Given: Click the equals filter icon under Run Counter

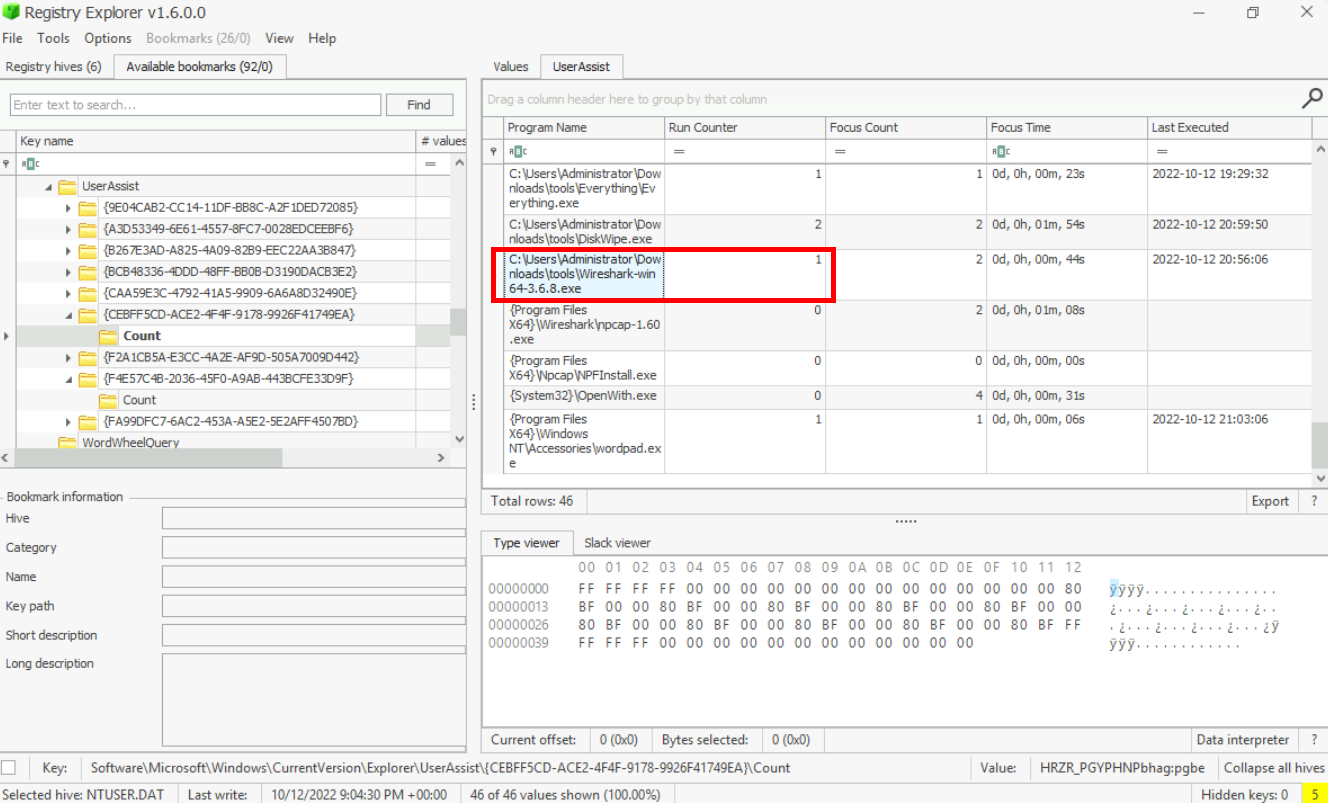Looking at the screenshot, I should 677,151.
